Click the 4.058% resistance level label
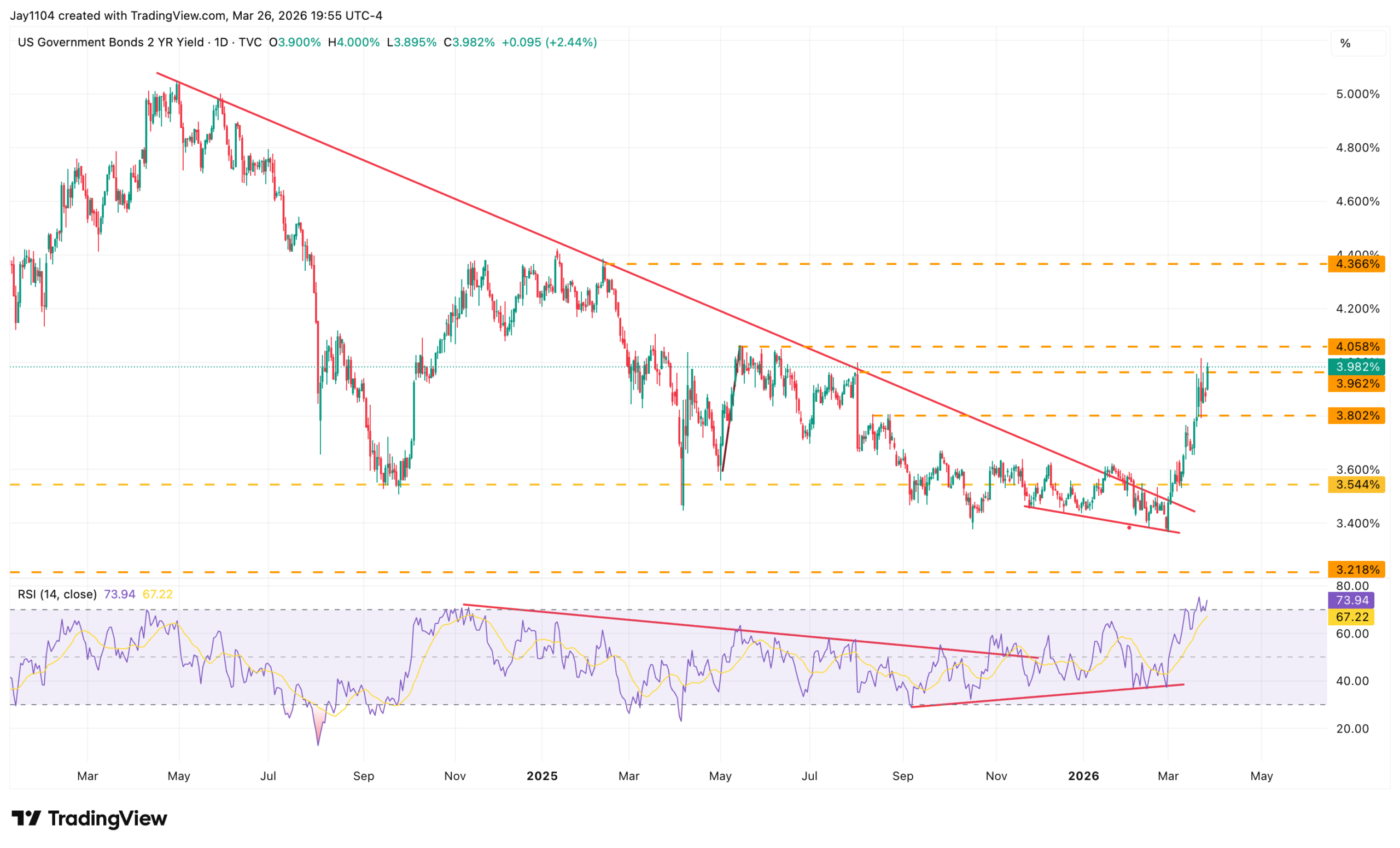The width and height of the screenshot is (1400, 848). tap(1356, 346)
